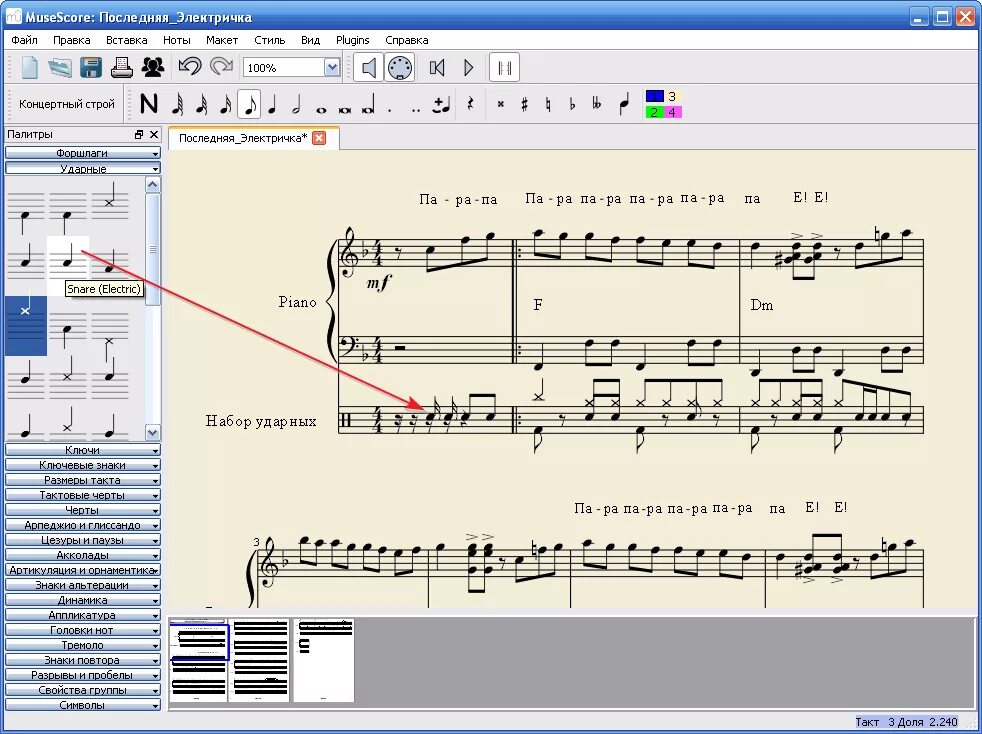The height and width of the screenshot is (734, 982).
Task: Save the score using the floppy disk icon
Action: (91, 67)
